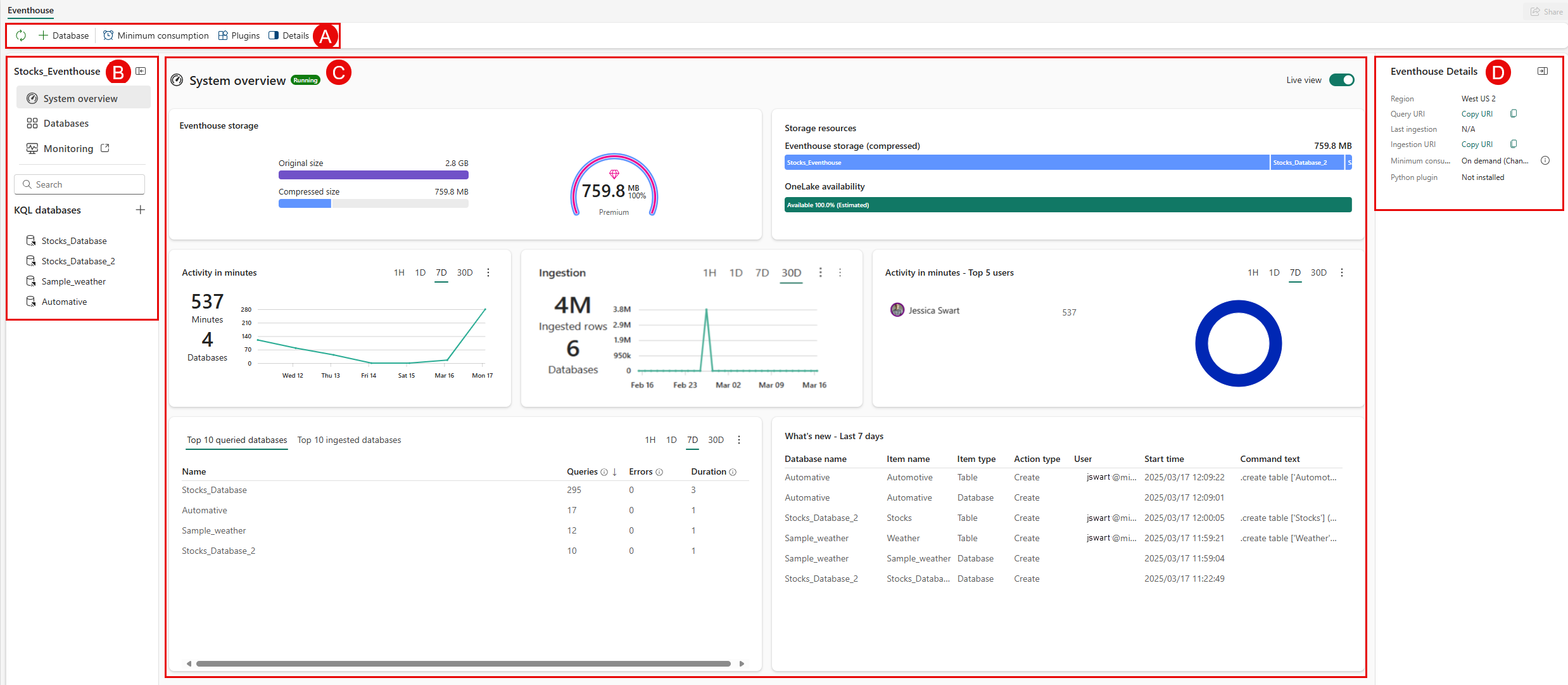The width and height of the screenshot is (1568, 685).
Task: Click the info icon beside Minimum consumption
Action: tap(1545, 161)
